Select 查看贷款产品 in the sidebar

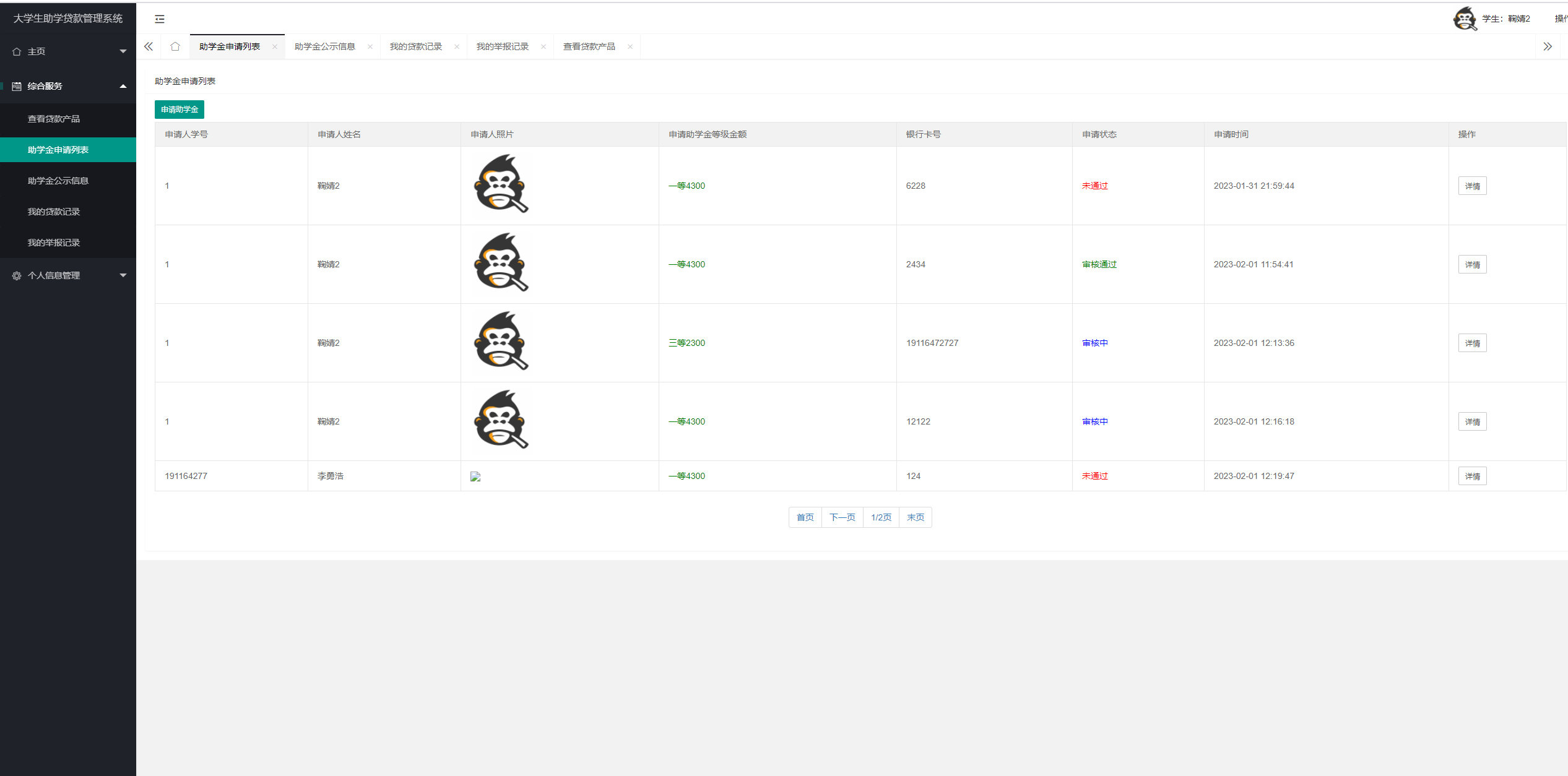pyautogui.click(x=54, y=119)
